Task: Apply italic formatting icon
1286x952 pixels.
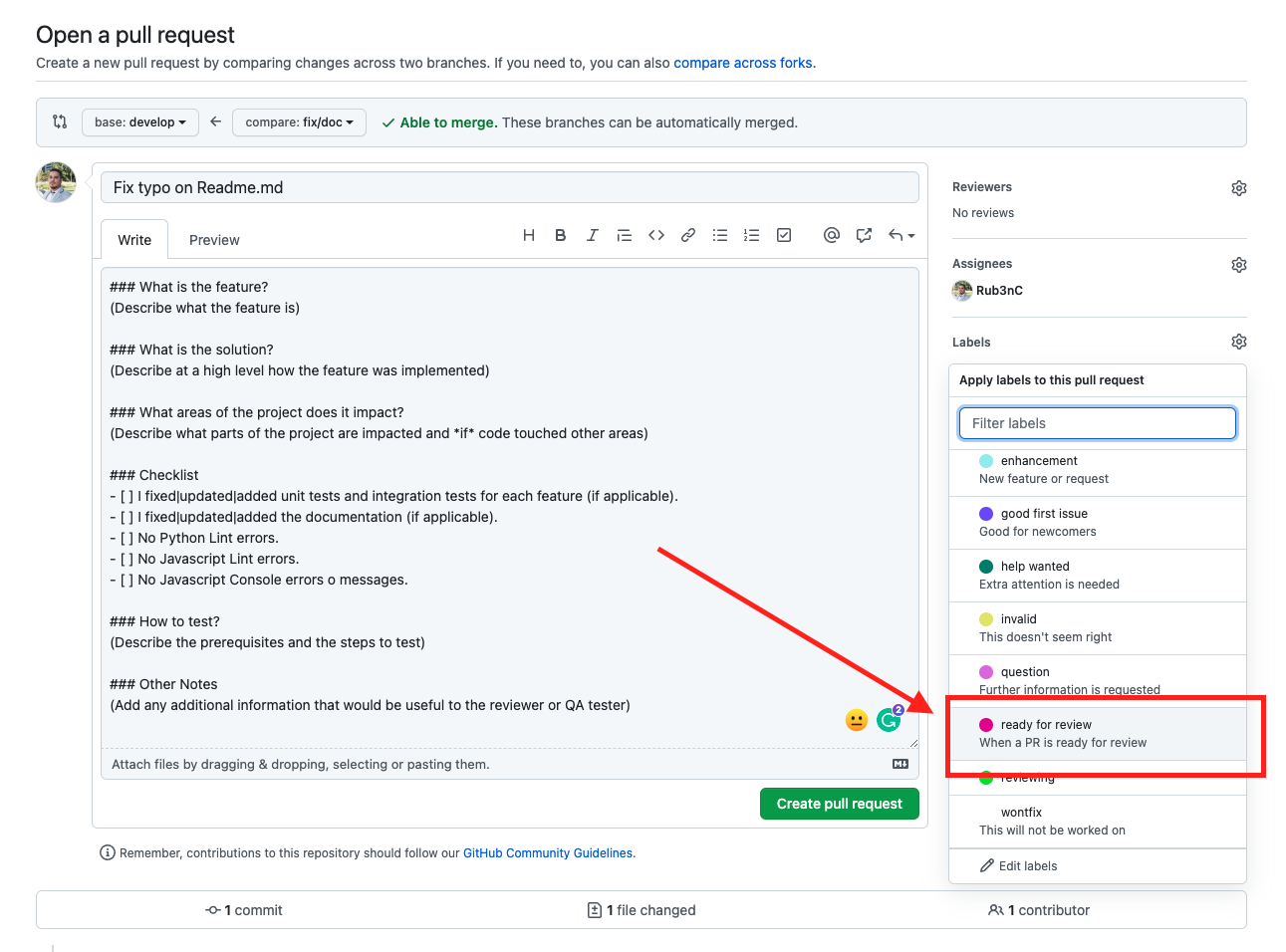Action: 593,235
